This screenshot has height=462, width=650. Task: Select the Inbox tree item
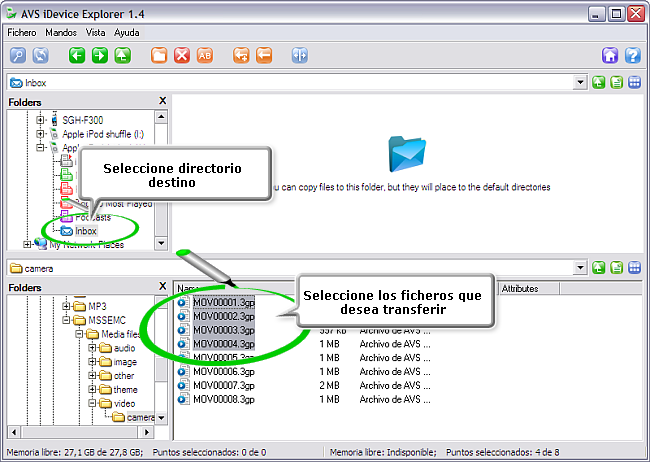pos(86,231)
